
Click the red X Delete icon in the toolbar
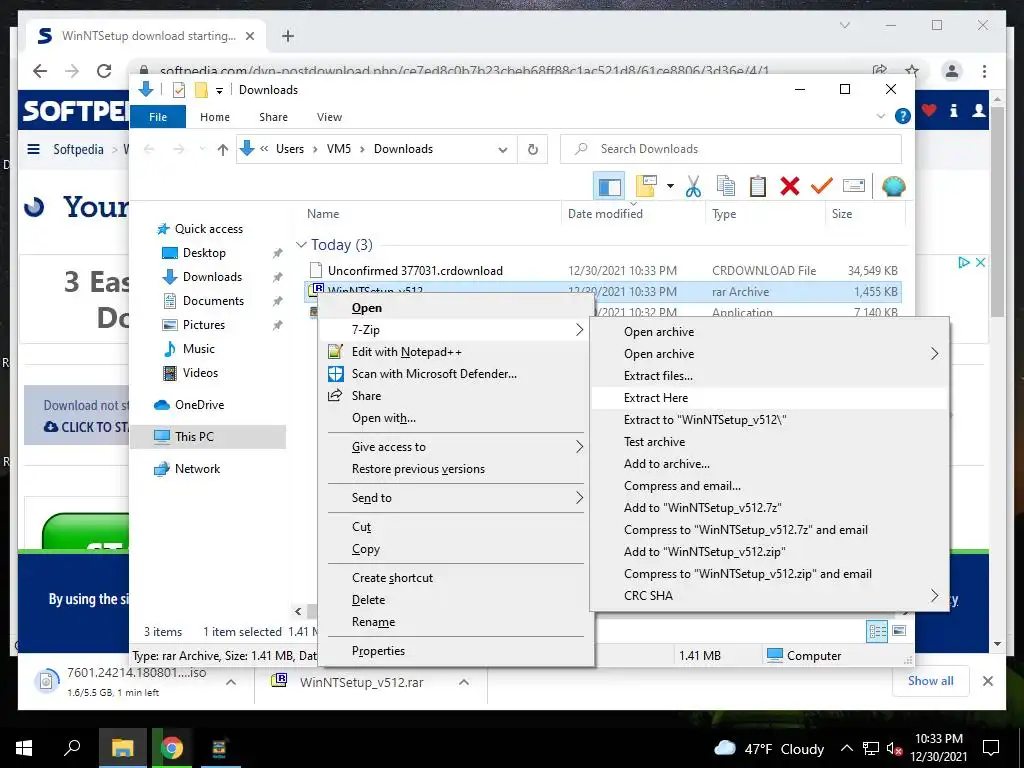(790, 187)
